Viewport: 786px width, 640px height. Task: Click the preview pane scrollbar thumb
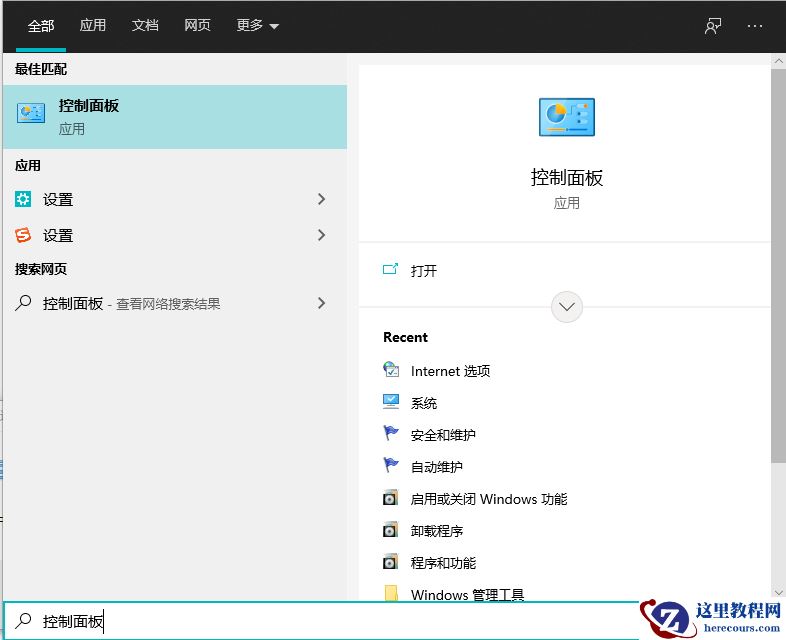778,266
